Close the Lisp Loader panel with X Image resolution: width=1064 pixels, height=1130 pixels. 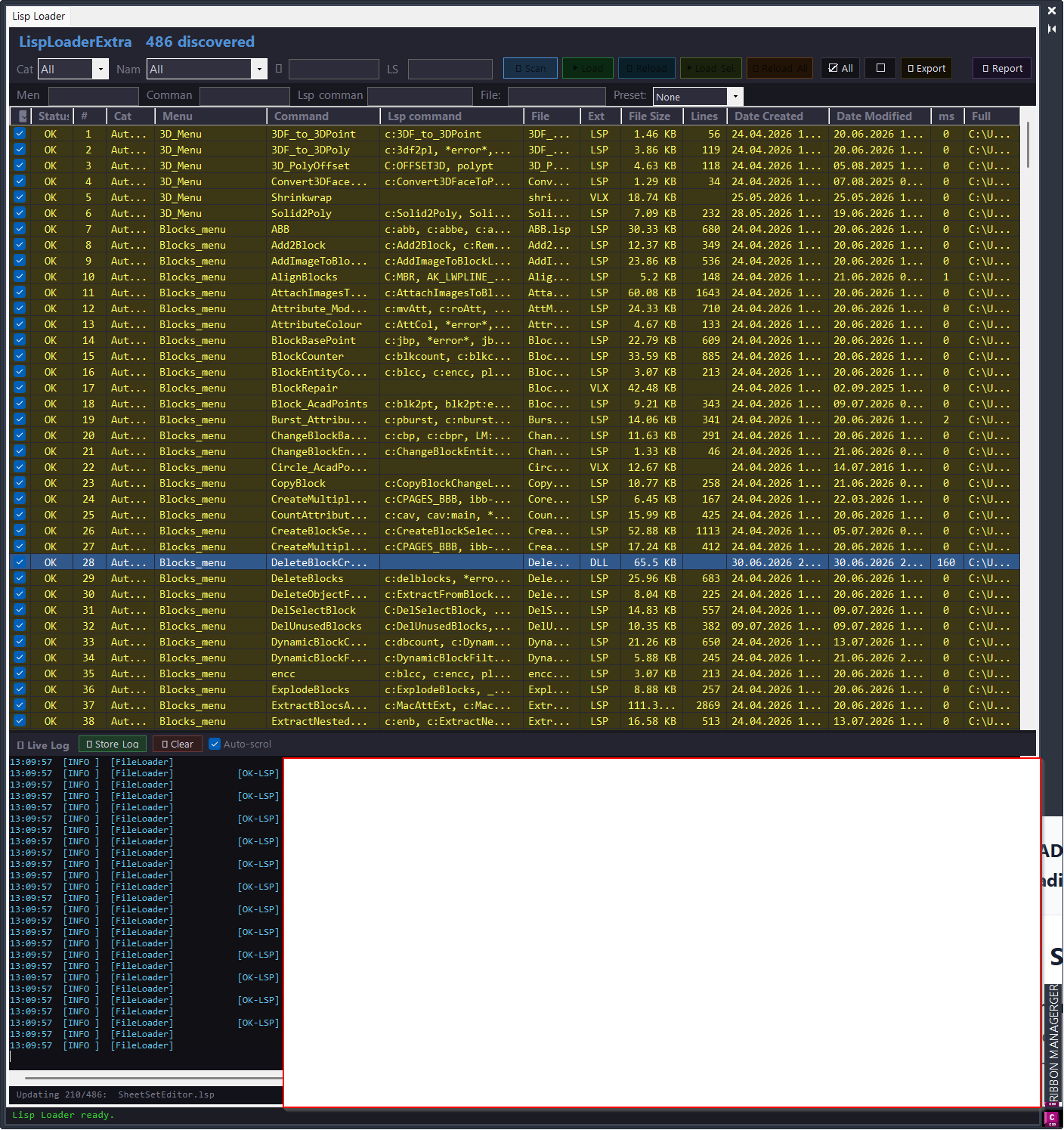point(1051,11)
